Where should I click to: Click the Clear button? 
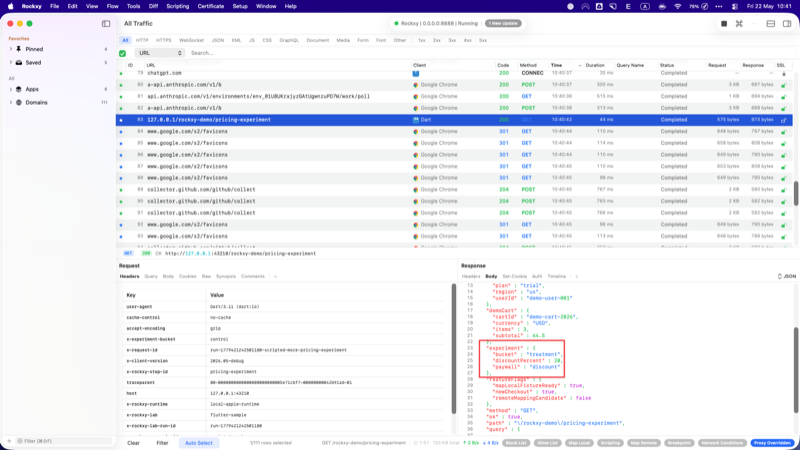(133, 443)
